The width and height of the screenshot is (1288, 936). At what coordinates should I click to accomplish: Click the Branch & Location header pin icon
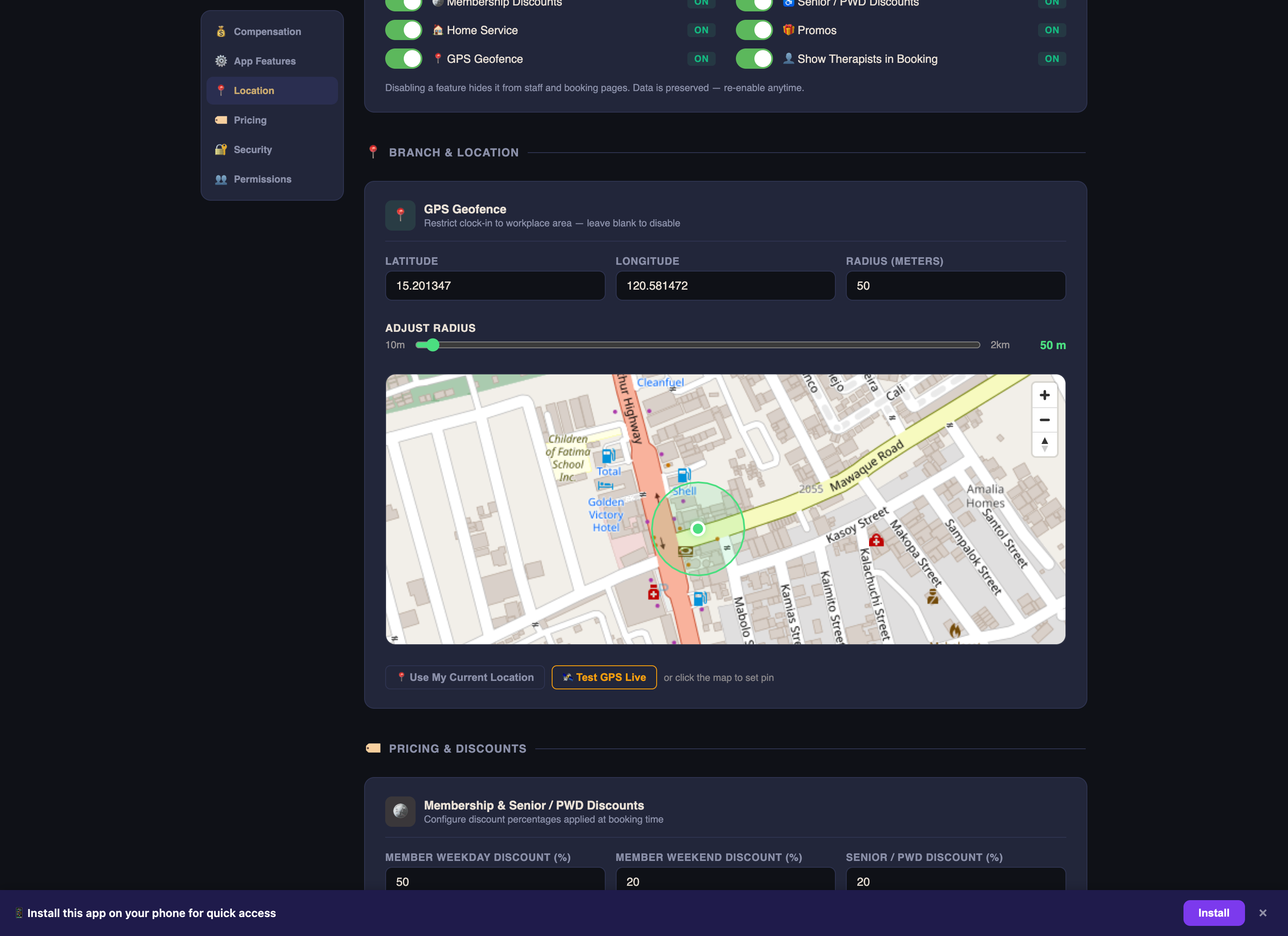point(373,152)
